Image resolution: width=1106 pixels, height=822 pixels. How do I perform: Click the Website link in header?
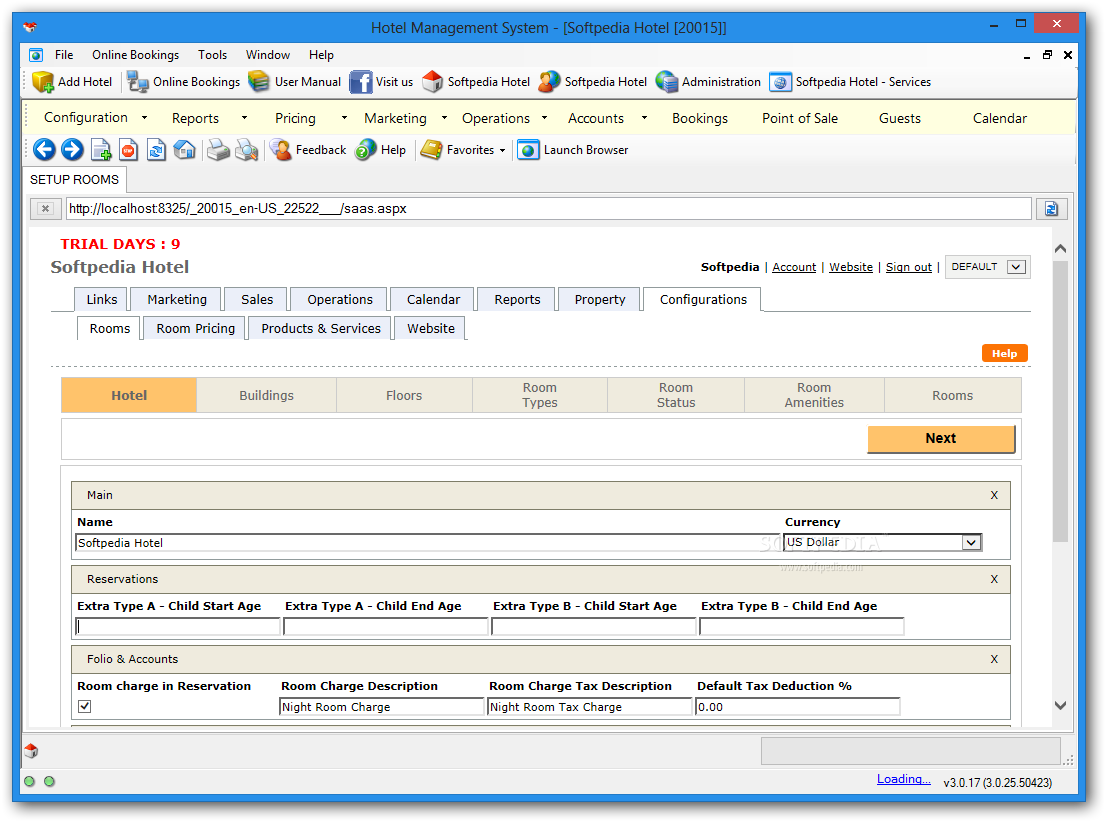point(851,267)
